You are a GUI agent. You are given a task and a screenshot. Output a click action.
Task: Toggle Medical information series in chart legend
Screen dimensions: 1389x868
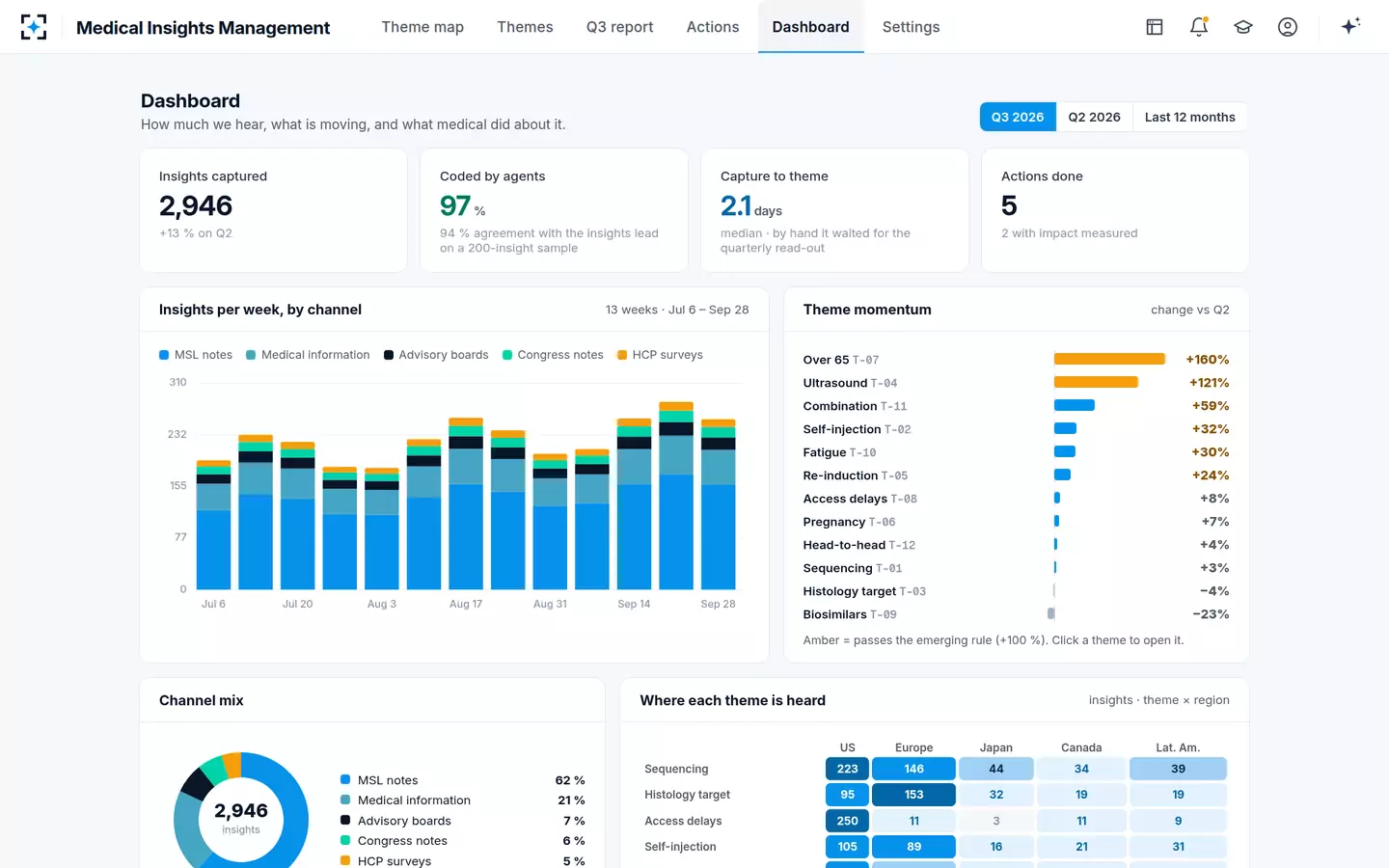click(308, 355)
